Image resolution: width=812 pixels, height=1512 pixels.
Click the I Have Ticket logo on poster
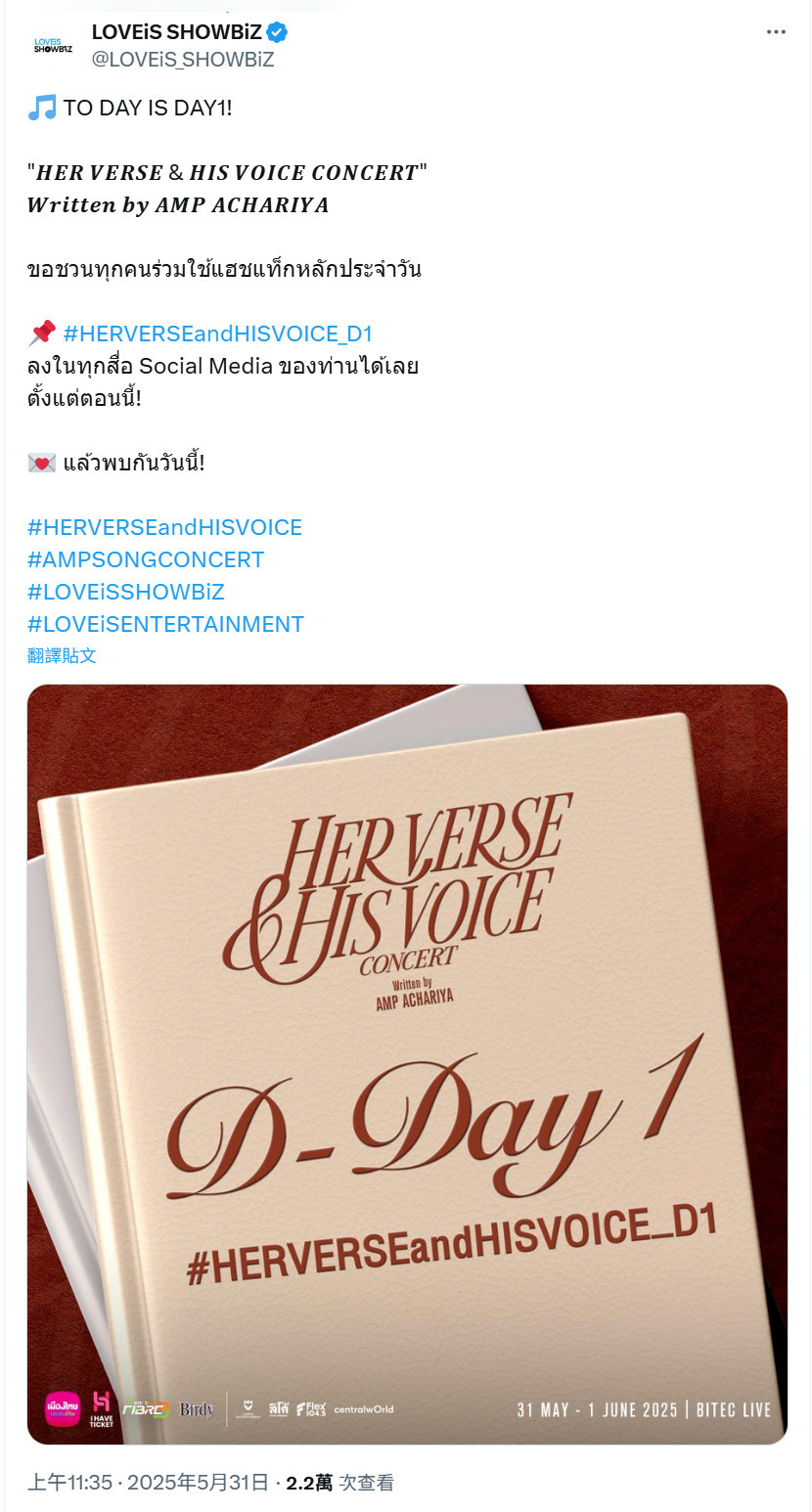point(102,1409)
